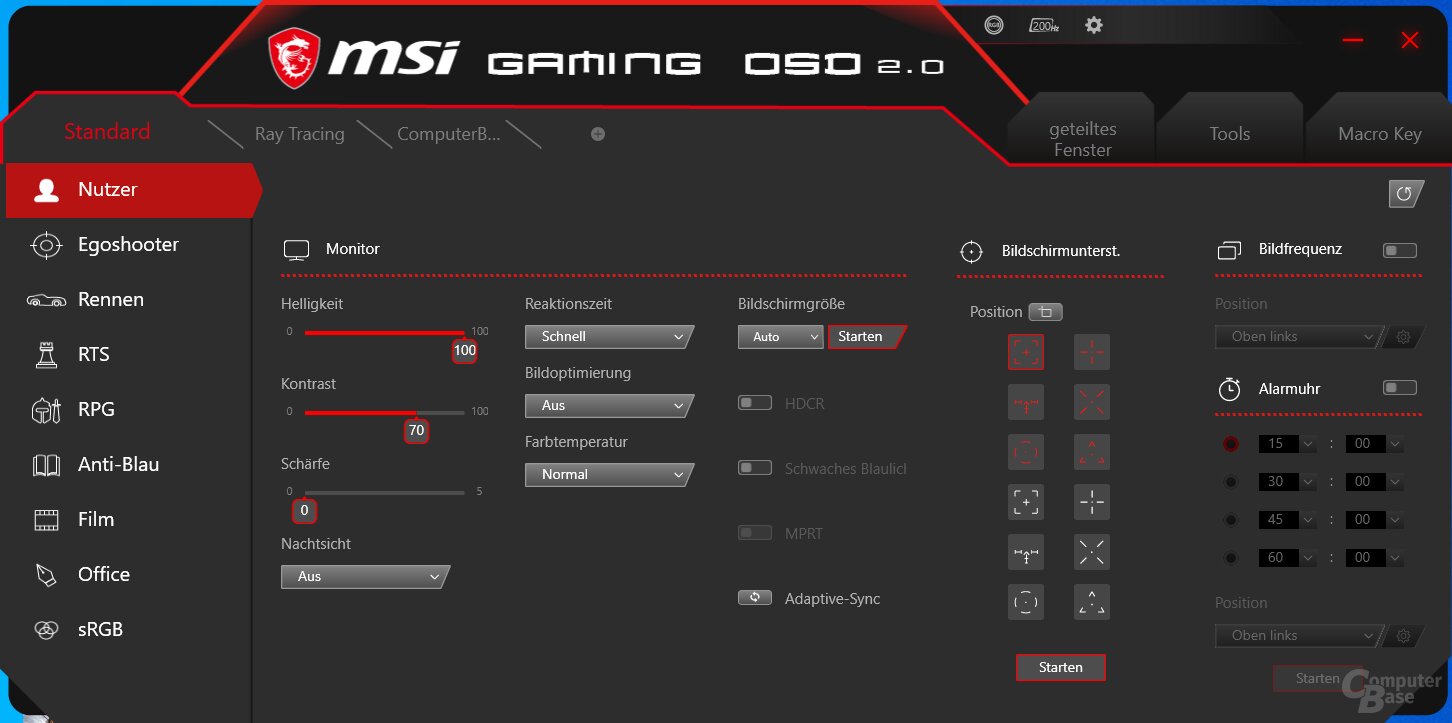Open the Farbtemperatur dropdown showing Normal
The image size is (1452, 723).
(x=609, y=475)
